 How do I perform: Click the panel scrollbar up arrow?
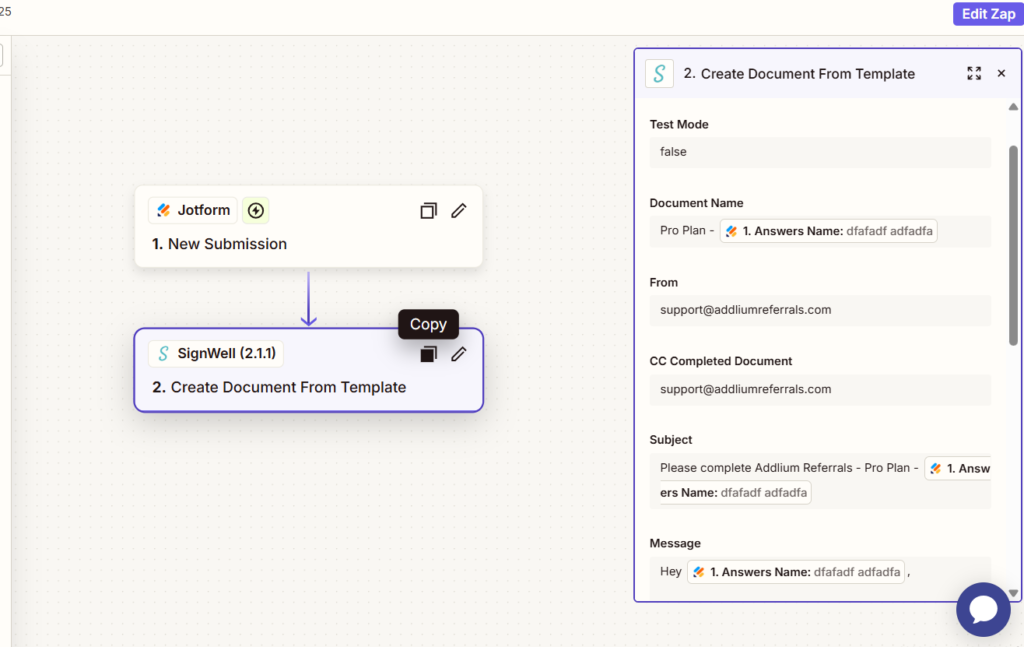pos(1013,107)
